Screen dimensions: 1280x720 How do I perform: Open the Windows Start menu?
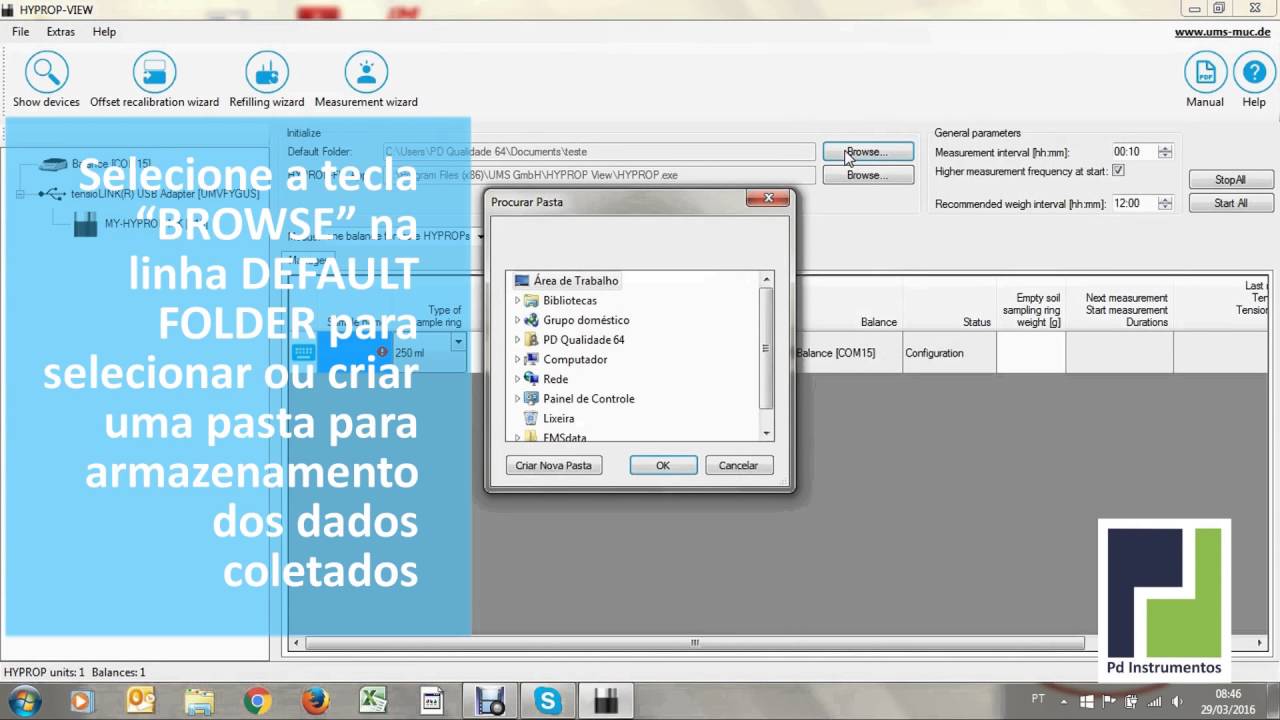(x=24, y=701)
